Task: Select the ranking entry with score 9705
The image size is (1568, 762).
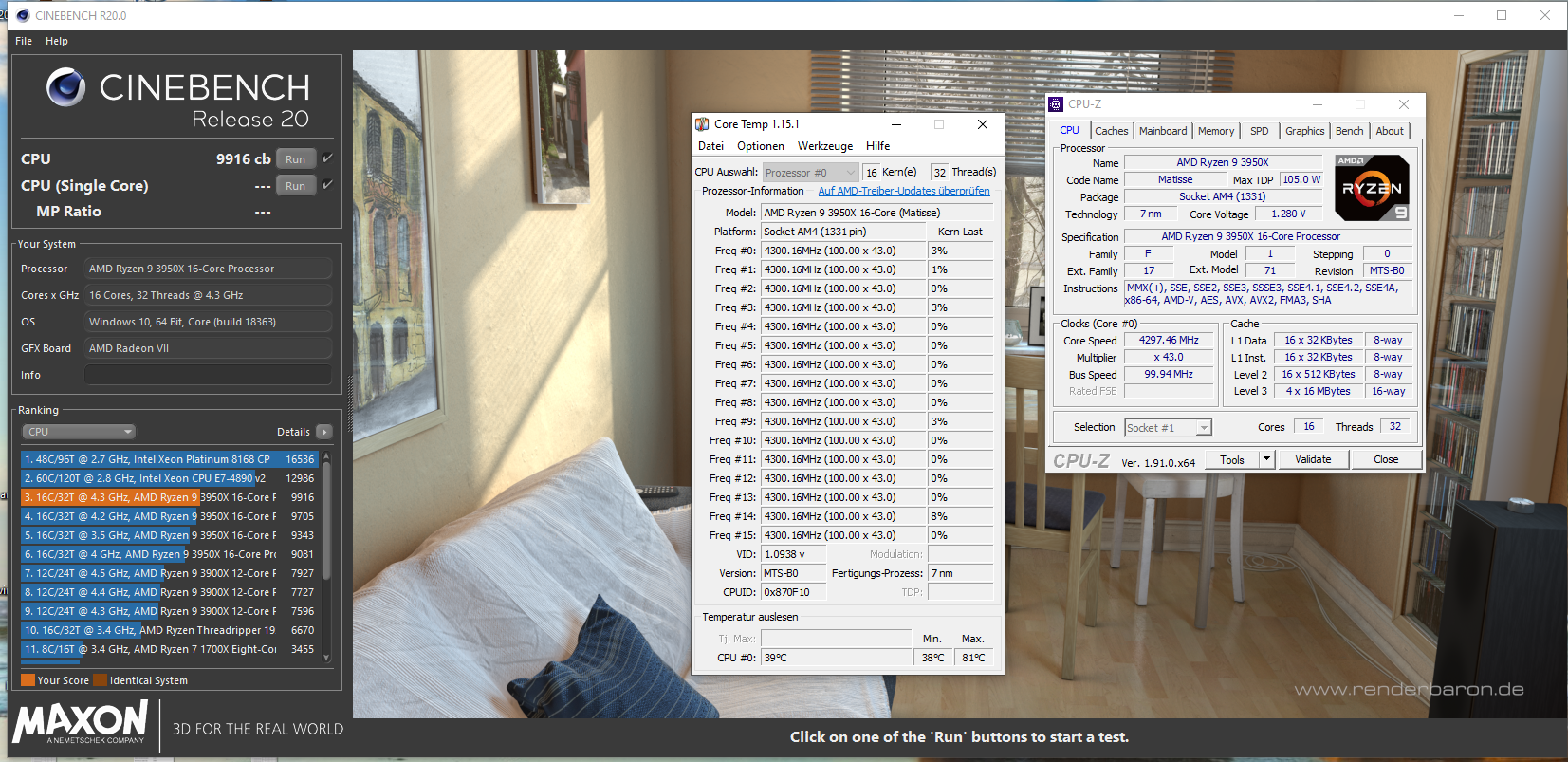Action: (169, 516)
